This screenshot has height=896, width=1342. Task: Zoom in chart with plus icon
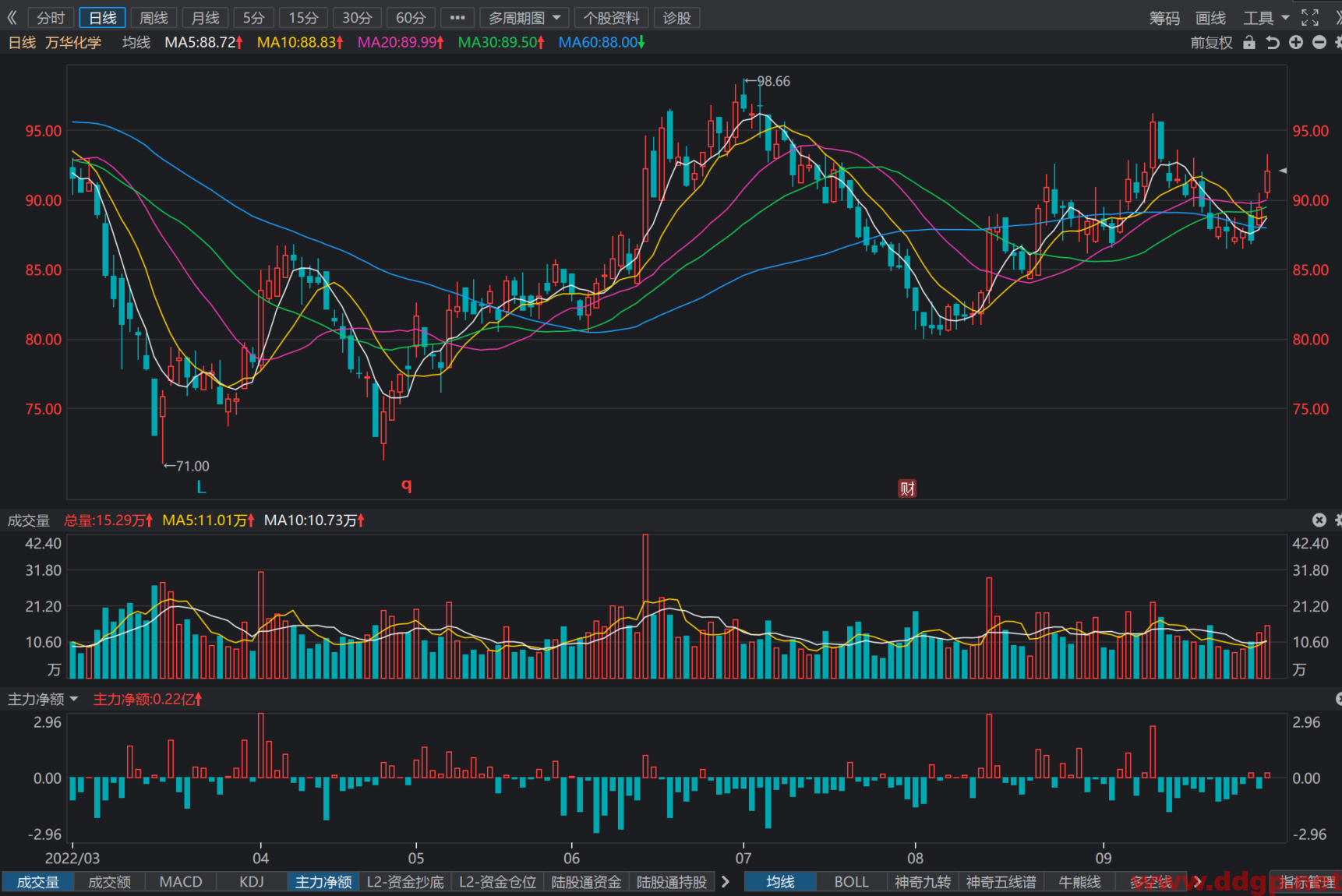pyautogui.click(x=1296, y=42)
